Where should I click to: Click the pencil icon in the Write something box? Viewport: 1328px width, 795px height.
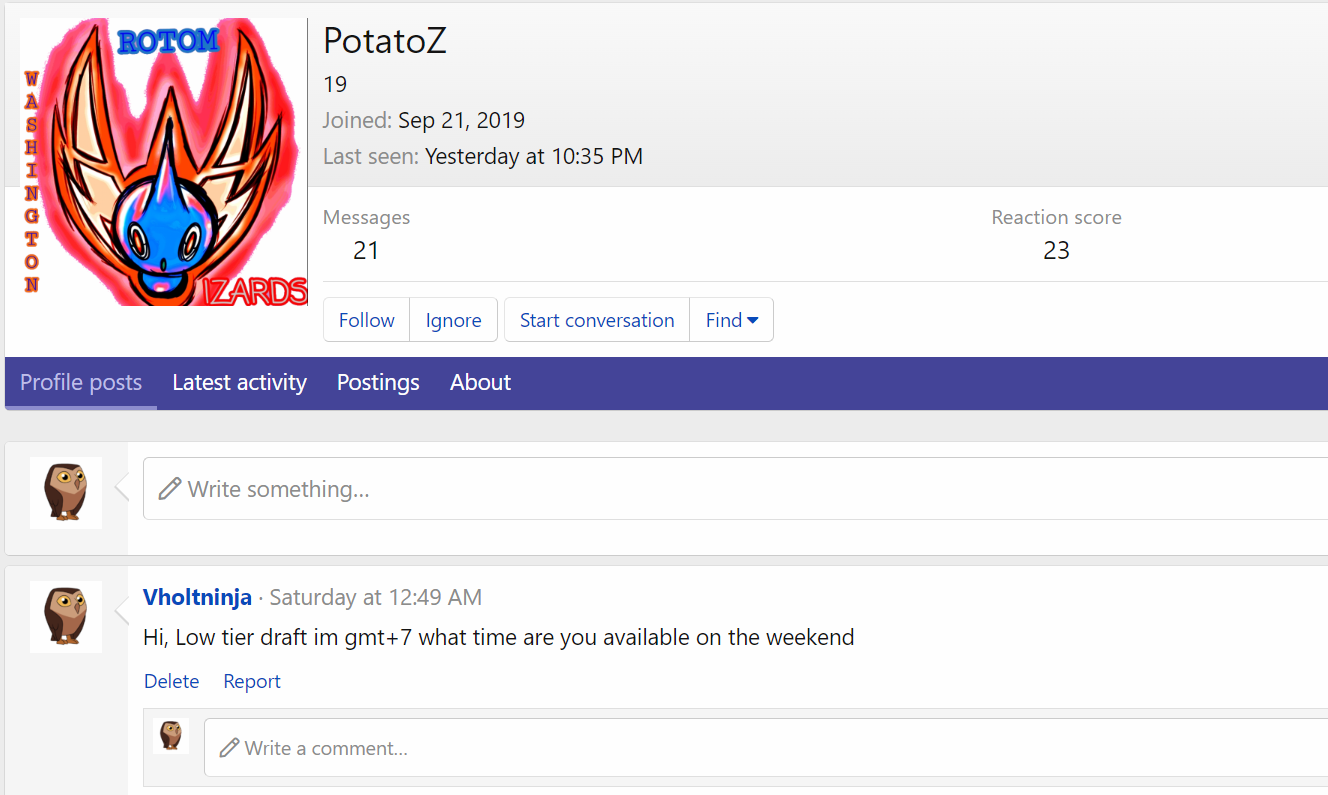[x=170, y=489]
